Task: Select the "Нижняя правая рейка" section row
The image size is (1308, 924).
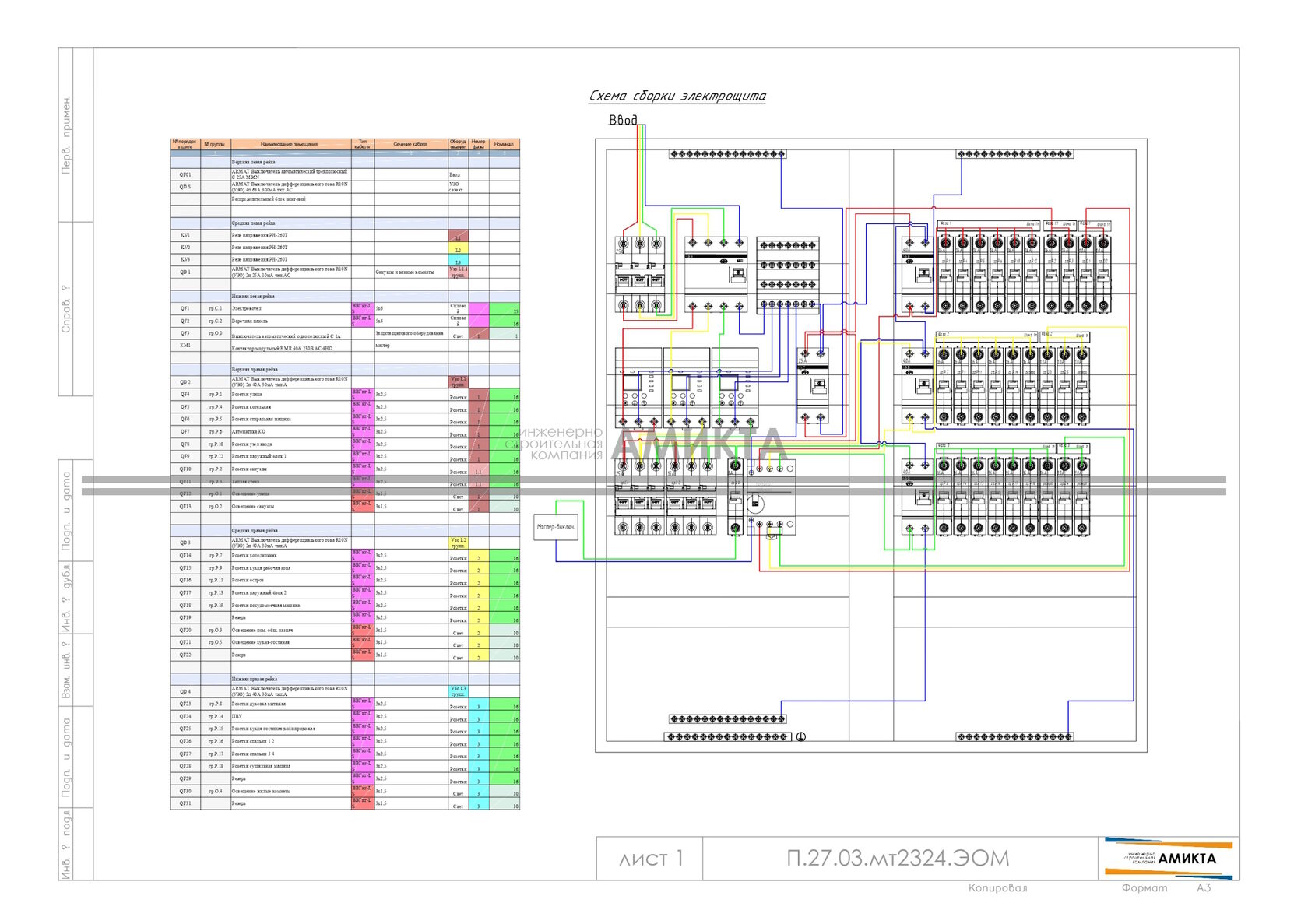Action: tap(345, 680)
